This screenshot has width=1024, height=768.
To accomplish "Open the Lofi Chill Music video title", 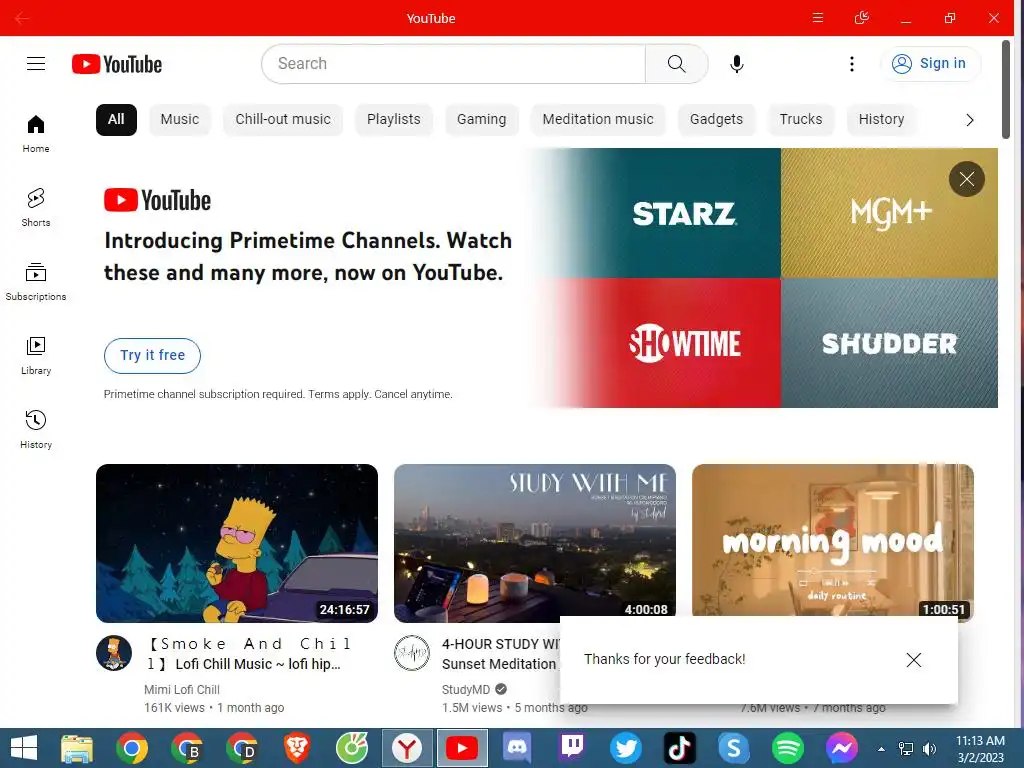I will [250, 654].
